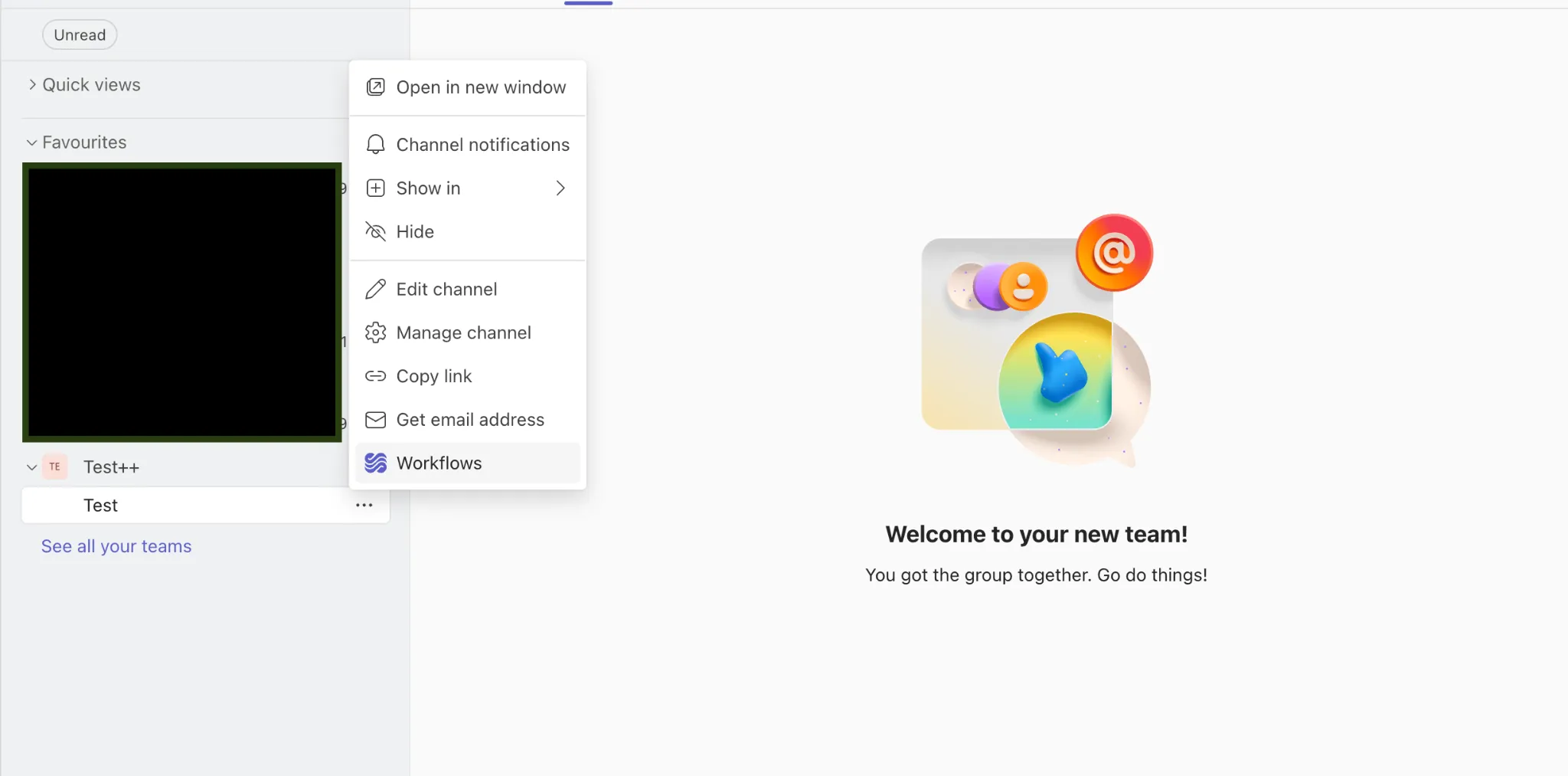Choose Manage channel from the menu
This screenshot has height=776, width=1568.
coord(468,332)
